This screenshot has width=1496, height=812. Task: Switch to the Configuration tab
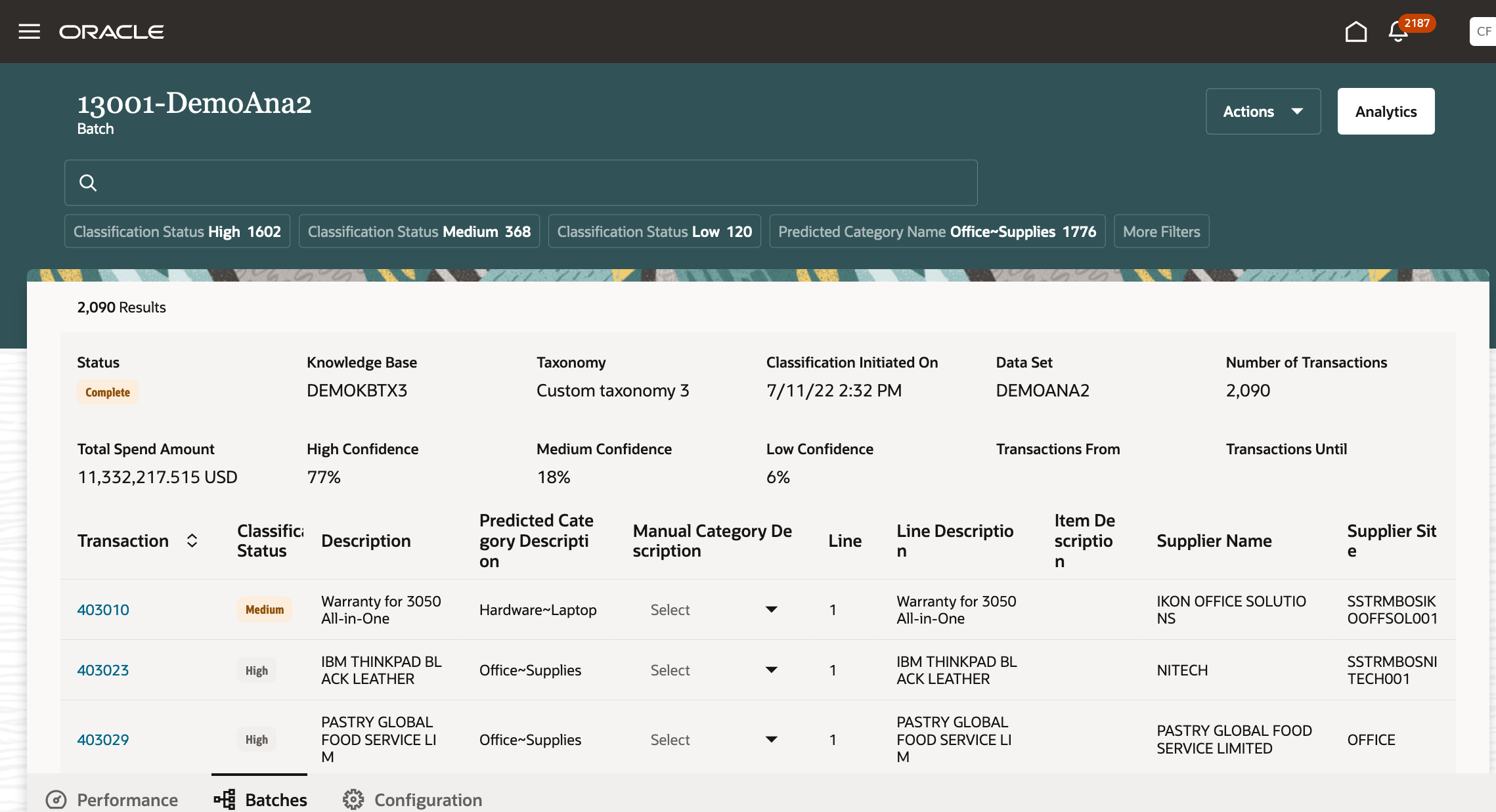point(428,799)
